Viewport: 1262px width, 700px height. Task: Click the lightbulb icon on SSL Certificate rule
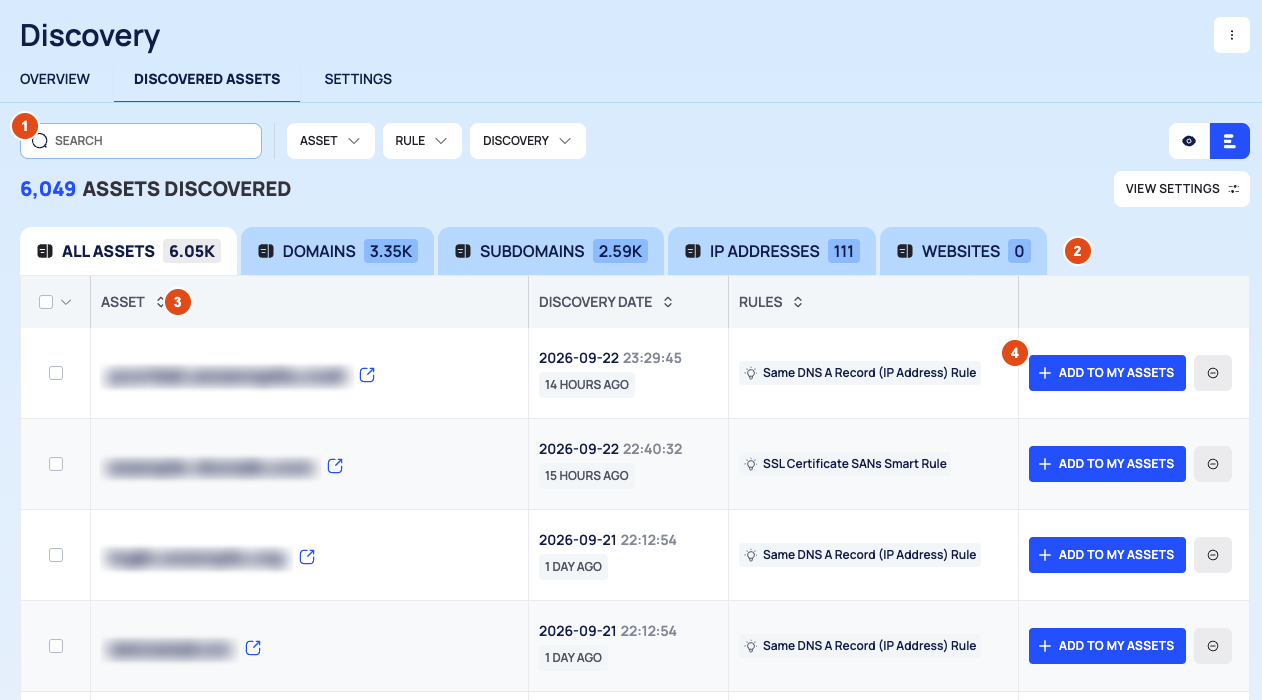(751, 464)
